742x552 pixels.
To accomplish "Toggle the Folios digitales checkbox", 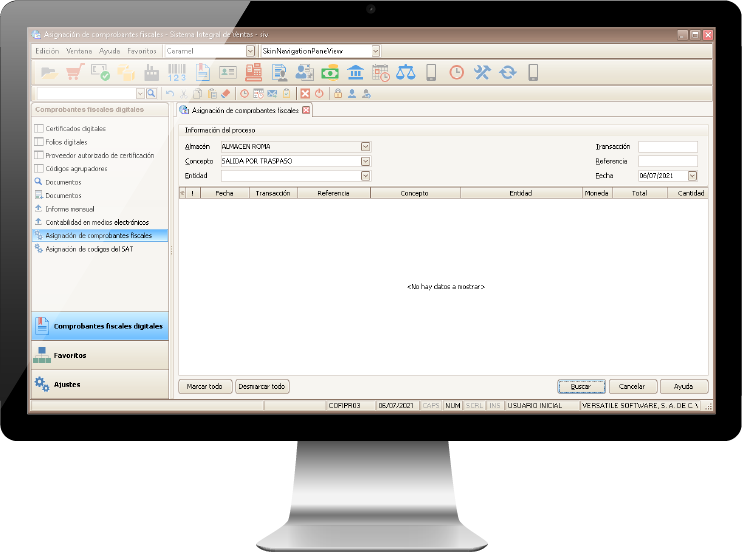I will tap(39, 142).
